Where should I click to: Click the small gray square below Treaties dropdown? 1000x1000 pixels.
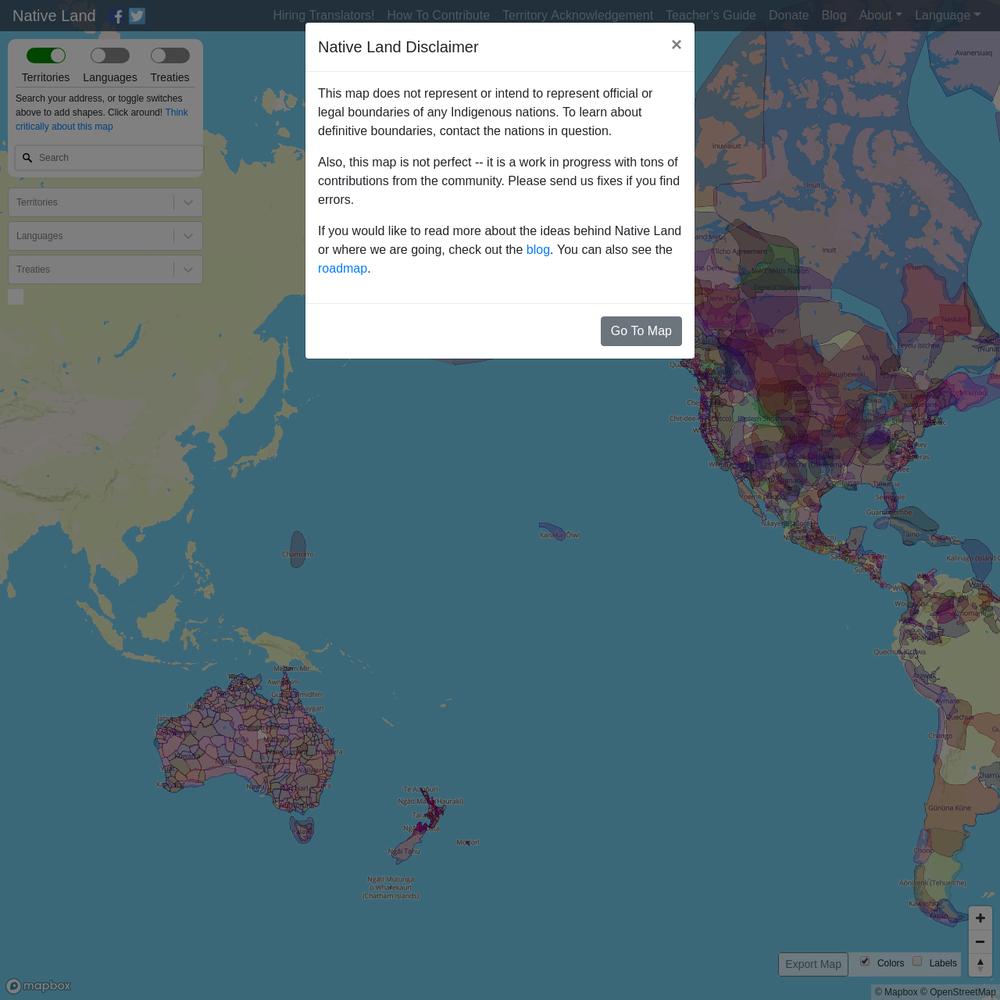click(x=16, y=297)
